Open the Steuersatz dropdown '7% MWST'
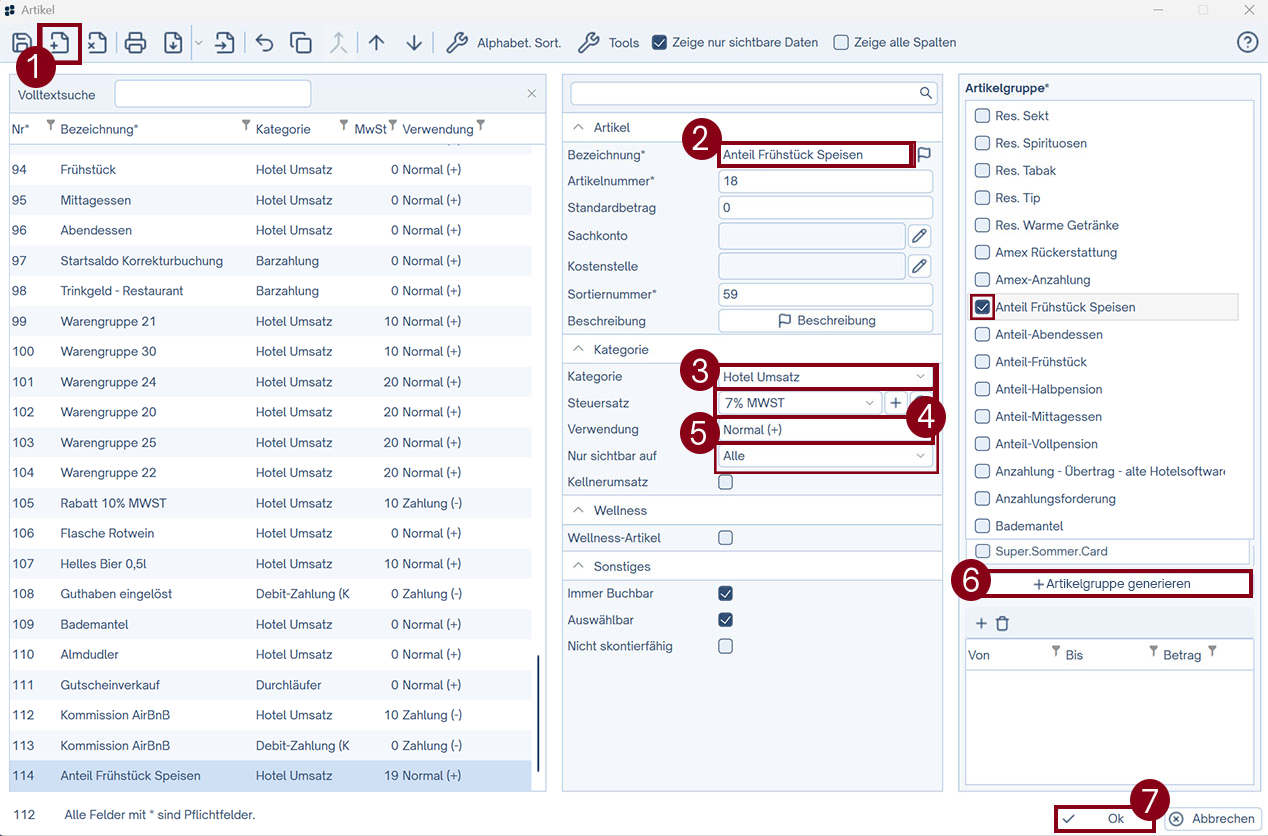Image resolution: width=1268 pixels, height=836 pixels. point(800,403)
